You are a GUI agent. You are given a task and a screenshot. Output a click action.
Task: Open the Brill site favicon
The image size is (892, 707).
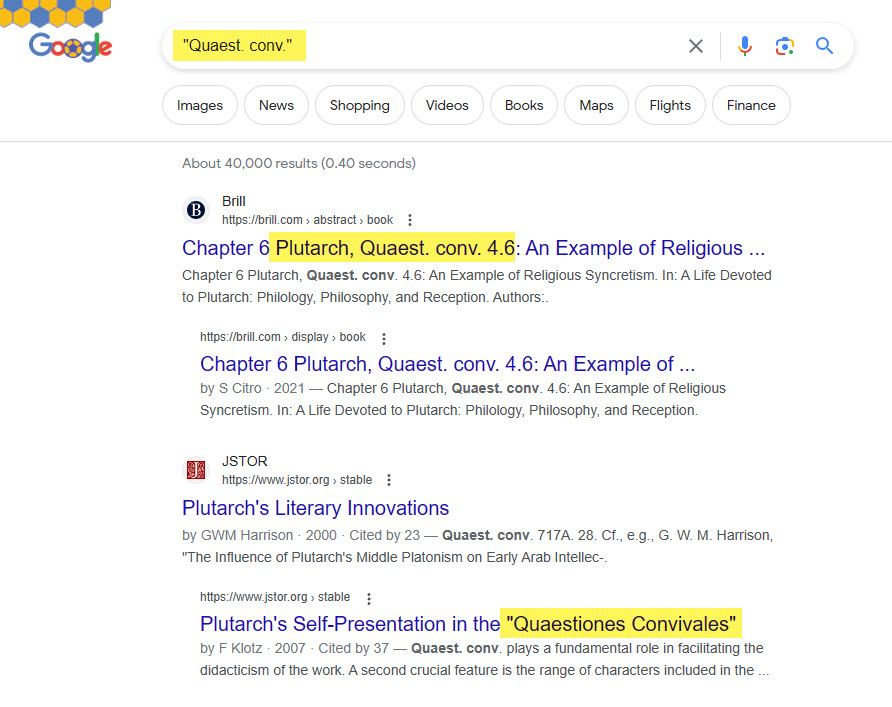pyautogui.click(x=196, y=210)
